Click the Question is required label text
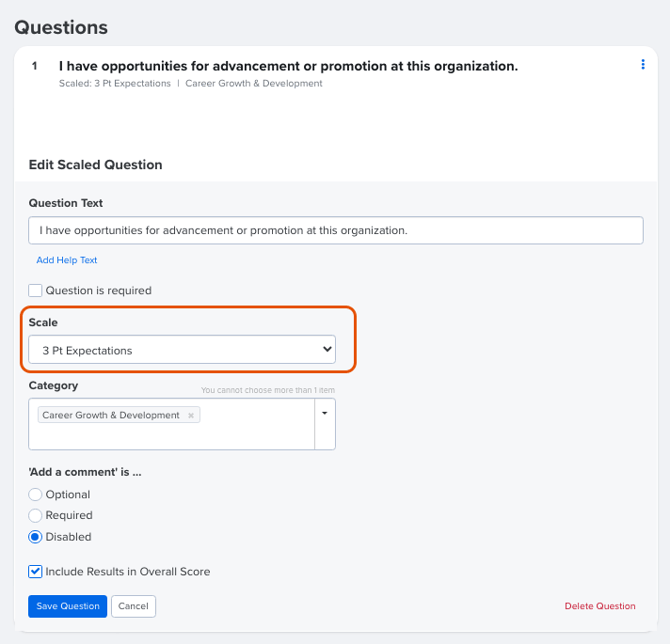Viewport: 670px width, 644px height. pyautogui.click(x=99, y=291)
